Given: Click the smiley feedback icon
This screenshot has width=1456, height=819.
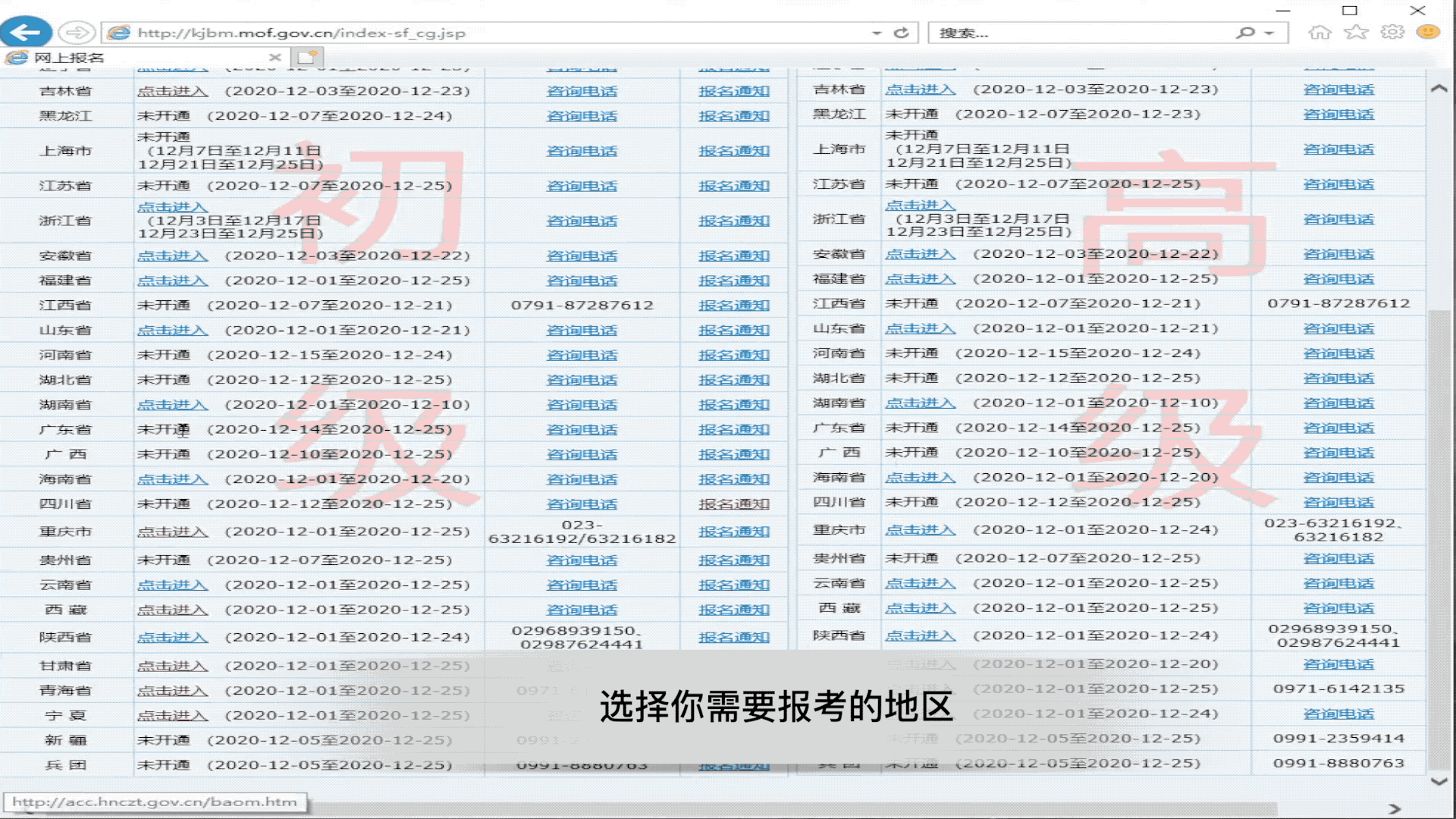Looking at the screenshot, I should coord(1428,32).
